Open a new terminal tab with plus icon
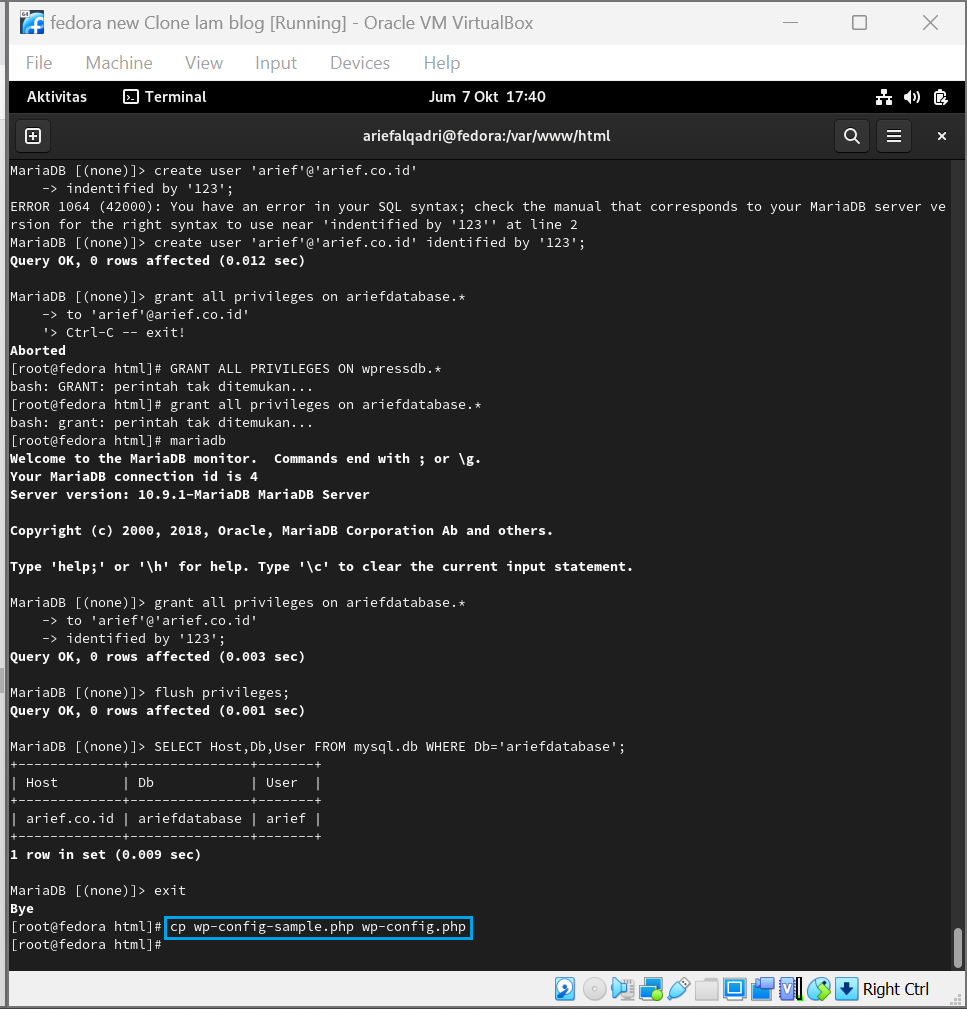 click(33, 136)
